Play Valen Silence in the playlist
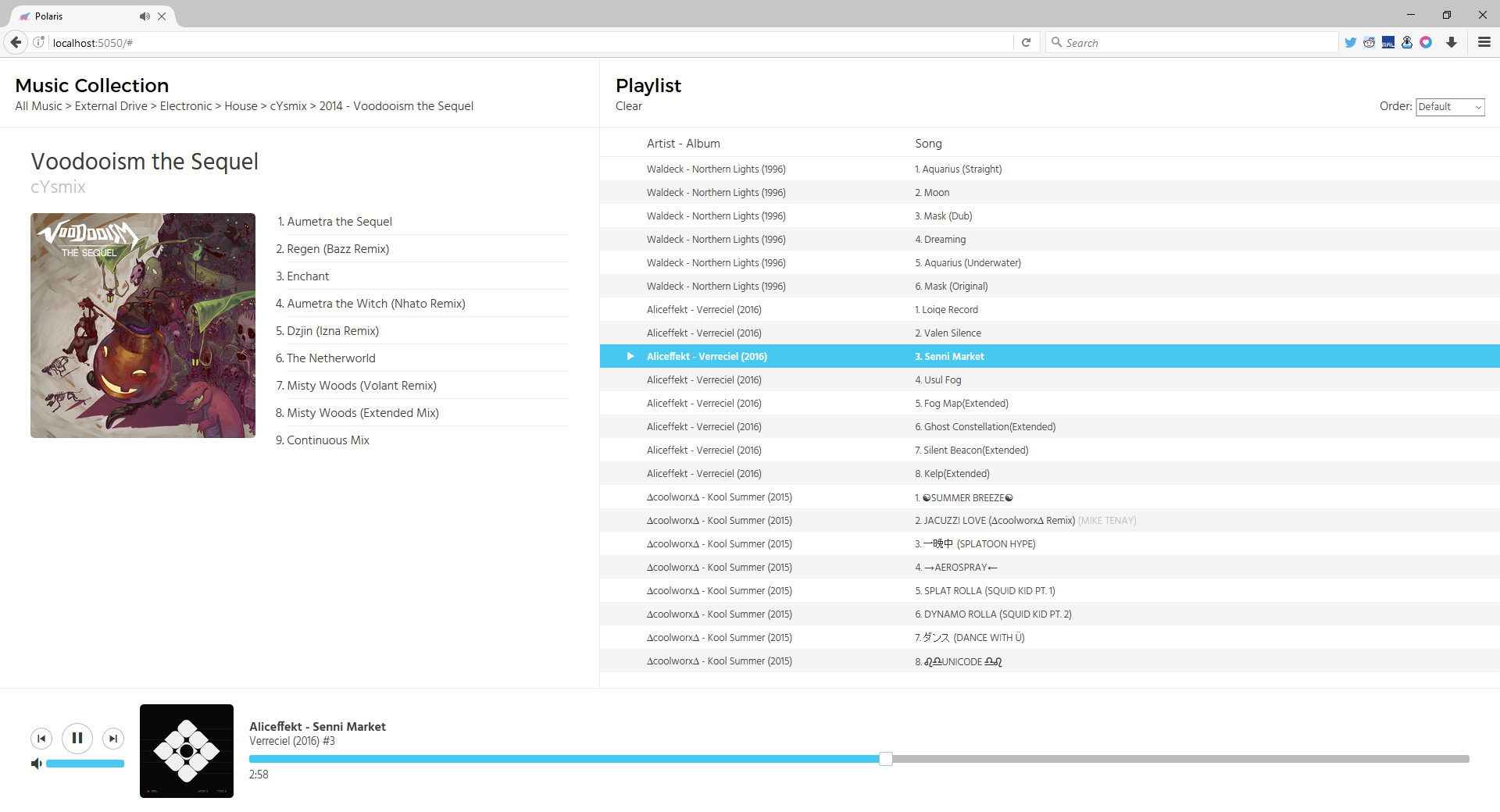This screenshot has height=812, width=1500. pos(1050,333)
